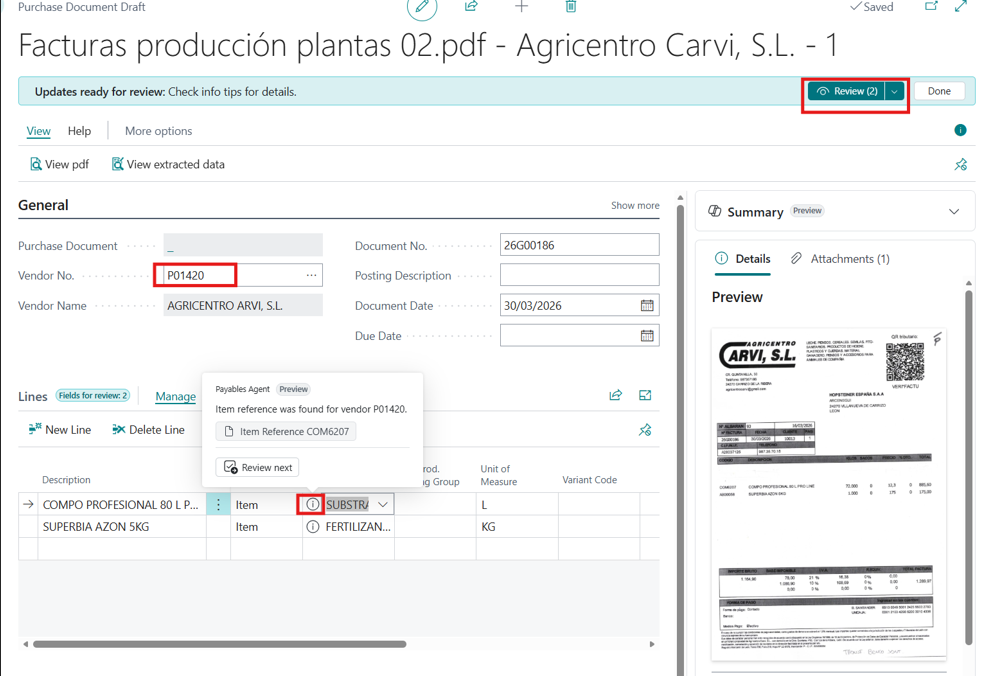Click info tip icon on SUPERBIA AZON row
This screenshot has width=982, height=676.
tap(312, 527)
